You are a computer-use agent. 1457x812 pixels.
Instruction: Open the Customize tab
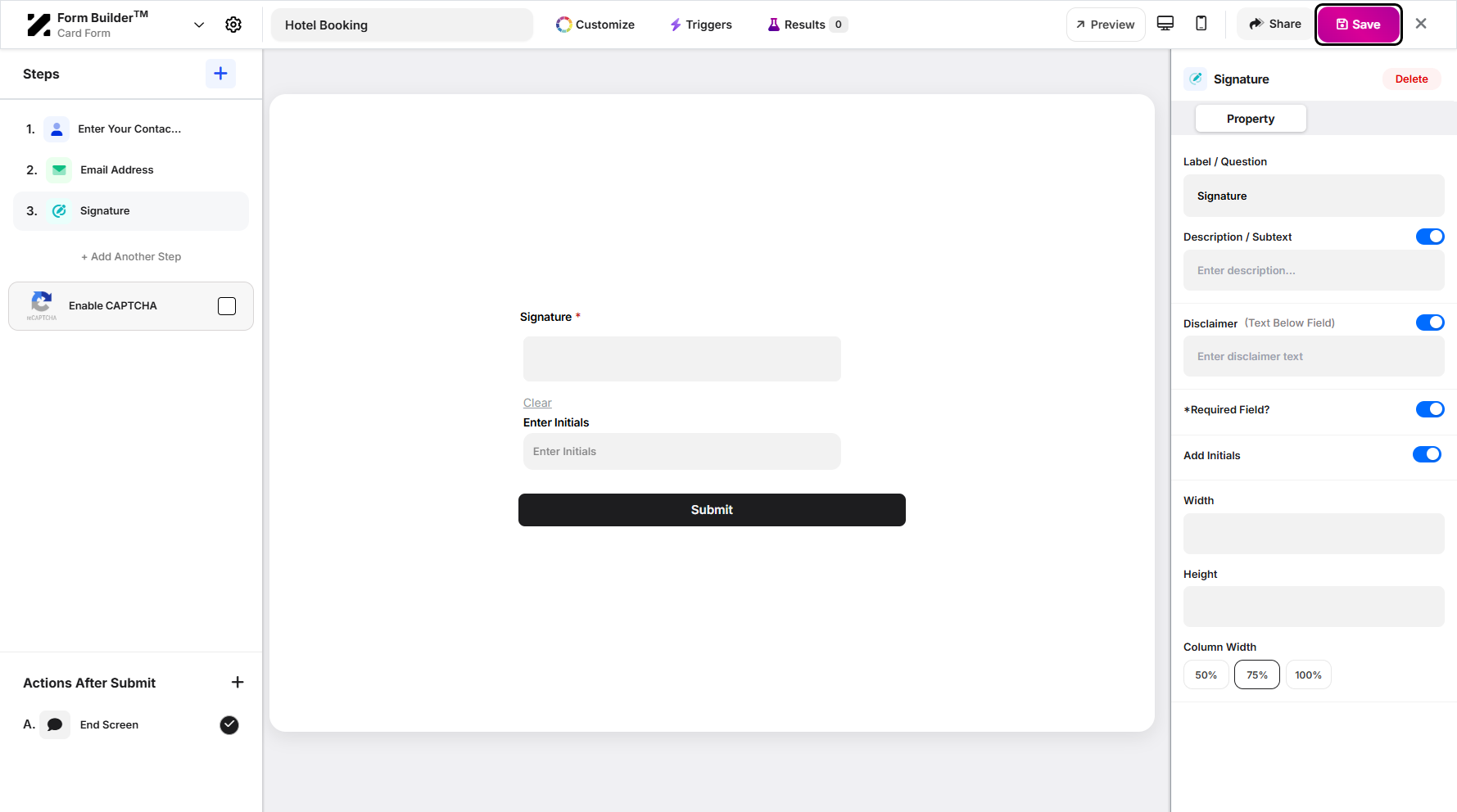coord(595,25)
